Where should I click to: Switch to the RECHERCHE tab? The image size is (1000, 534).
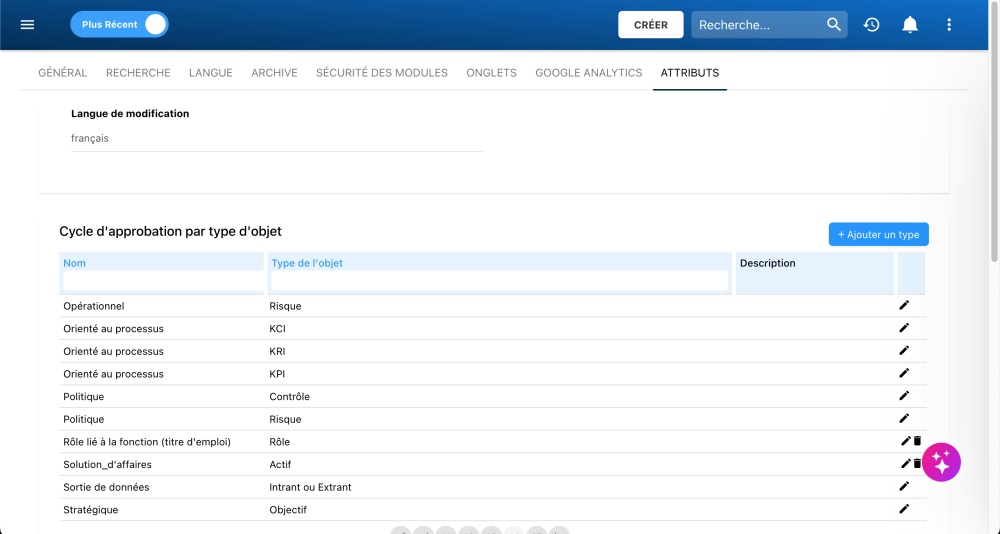point(138,73)
